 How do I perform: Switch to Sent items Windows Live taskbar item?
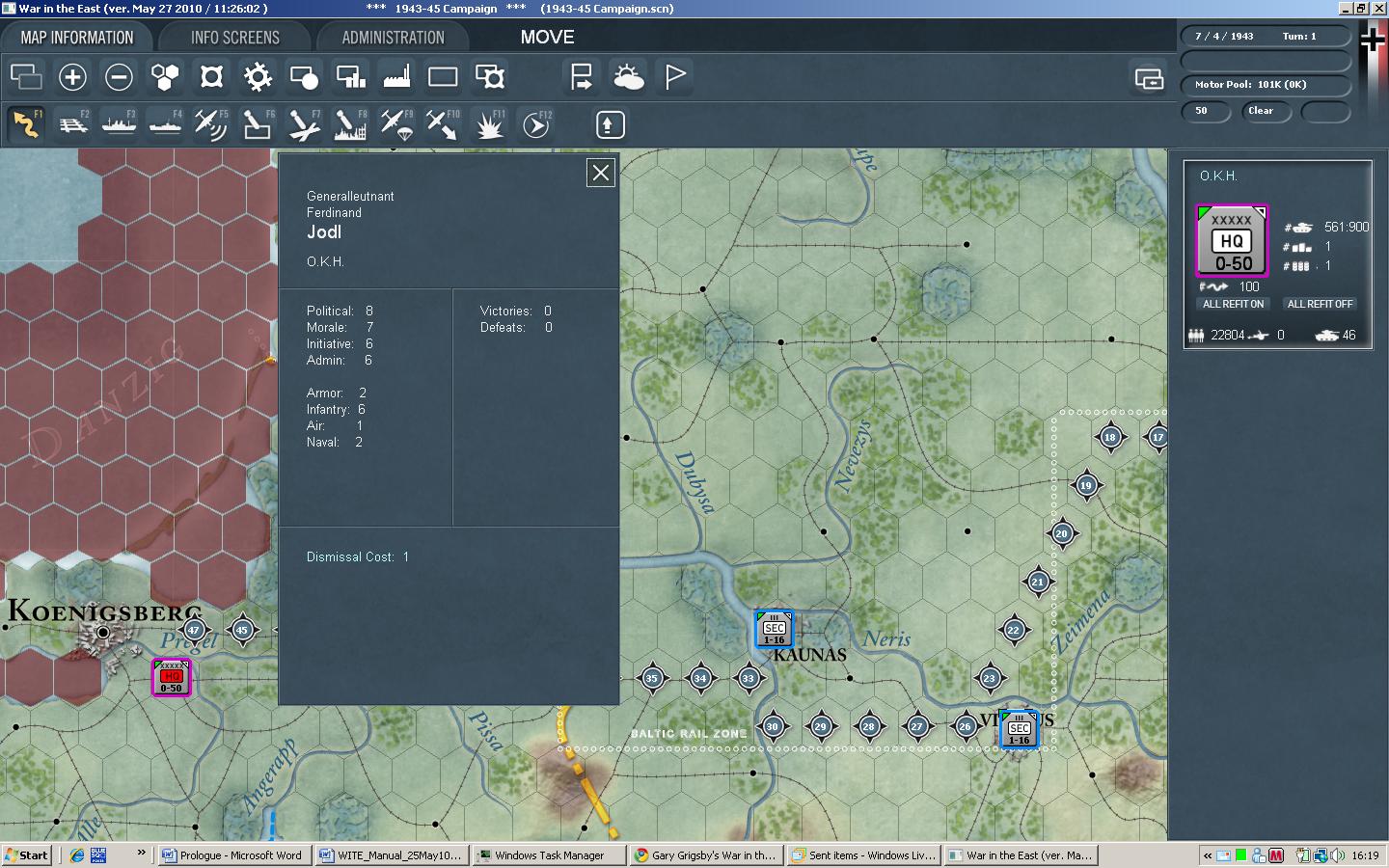point(864,854)
